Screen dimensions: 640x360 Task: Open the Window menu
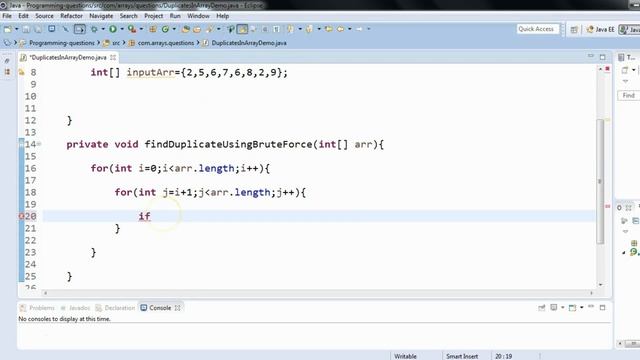click(198, 16)
